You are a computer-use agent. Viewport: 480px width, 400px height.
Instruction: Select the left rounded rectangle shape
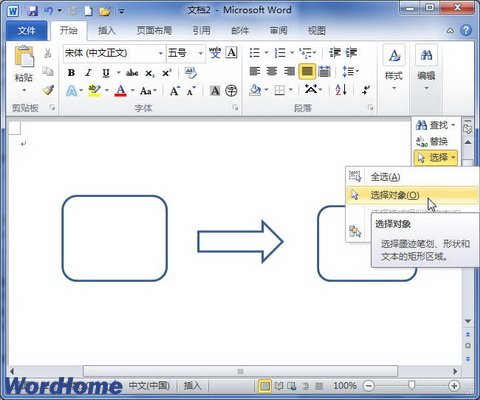point(114,238)
